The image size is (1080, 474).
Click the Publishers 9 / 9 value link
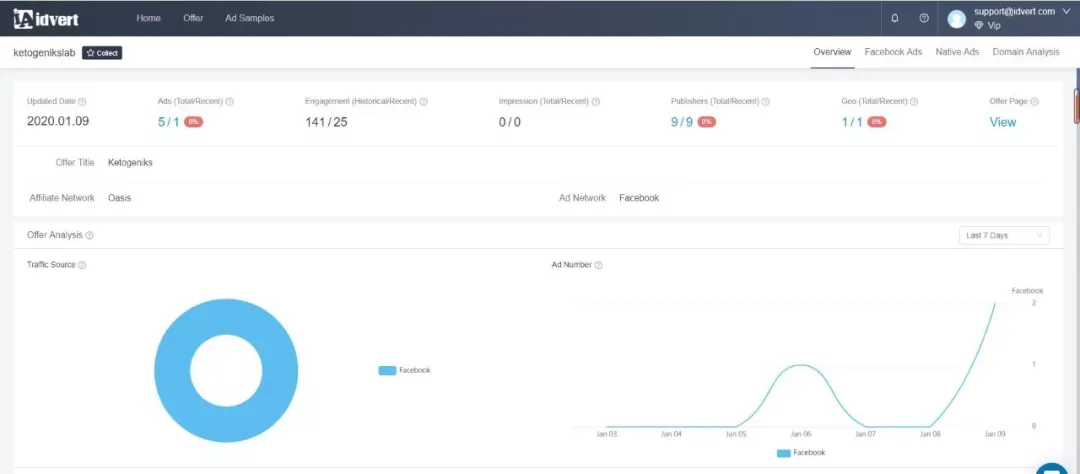point(682,122)
